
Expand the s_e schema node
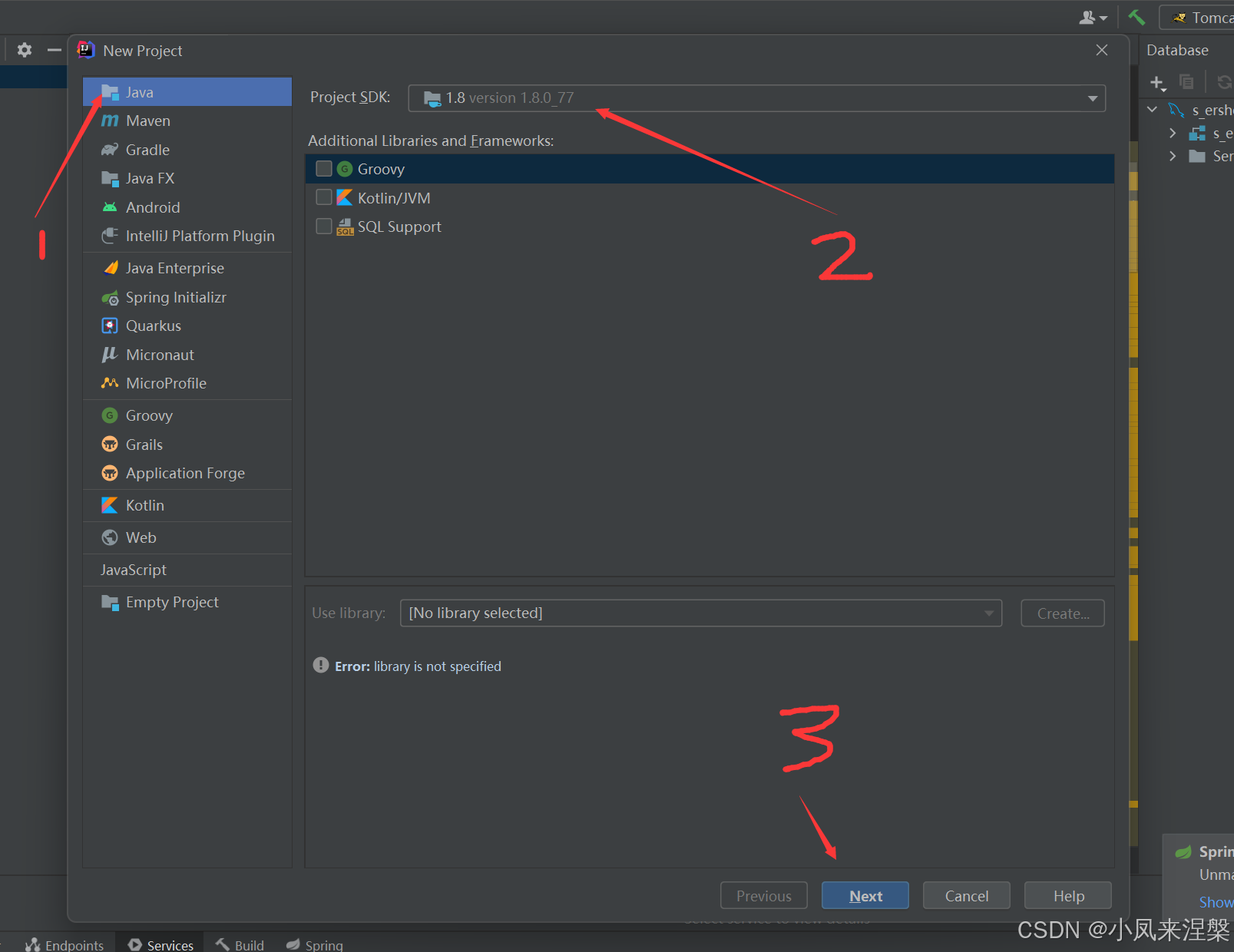click(x=1173, y=133)
